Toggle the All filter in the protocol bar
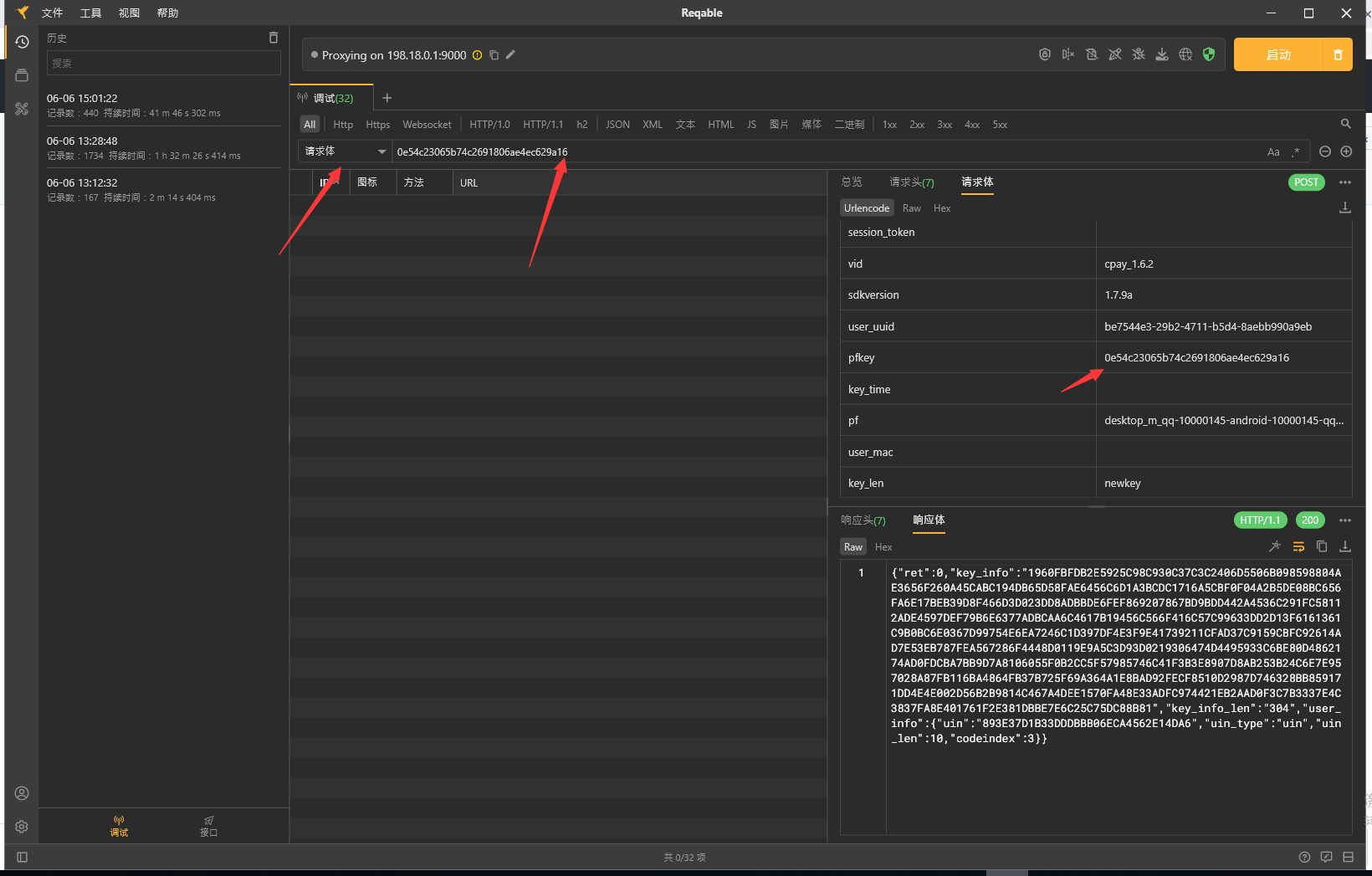This screenshot has height=876, width=1372. [x=310, y=124]
